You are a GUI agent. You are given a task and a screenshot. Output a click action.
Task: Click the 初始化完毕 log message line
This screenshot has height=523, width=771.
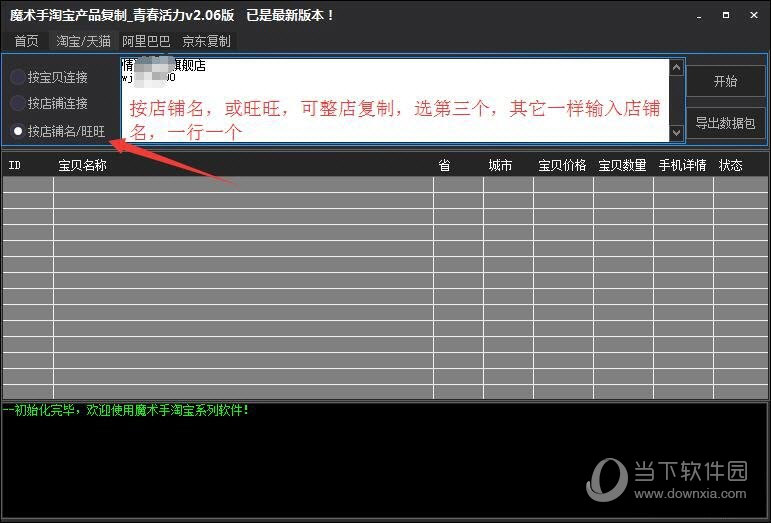click(126, 410)
